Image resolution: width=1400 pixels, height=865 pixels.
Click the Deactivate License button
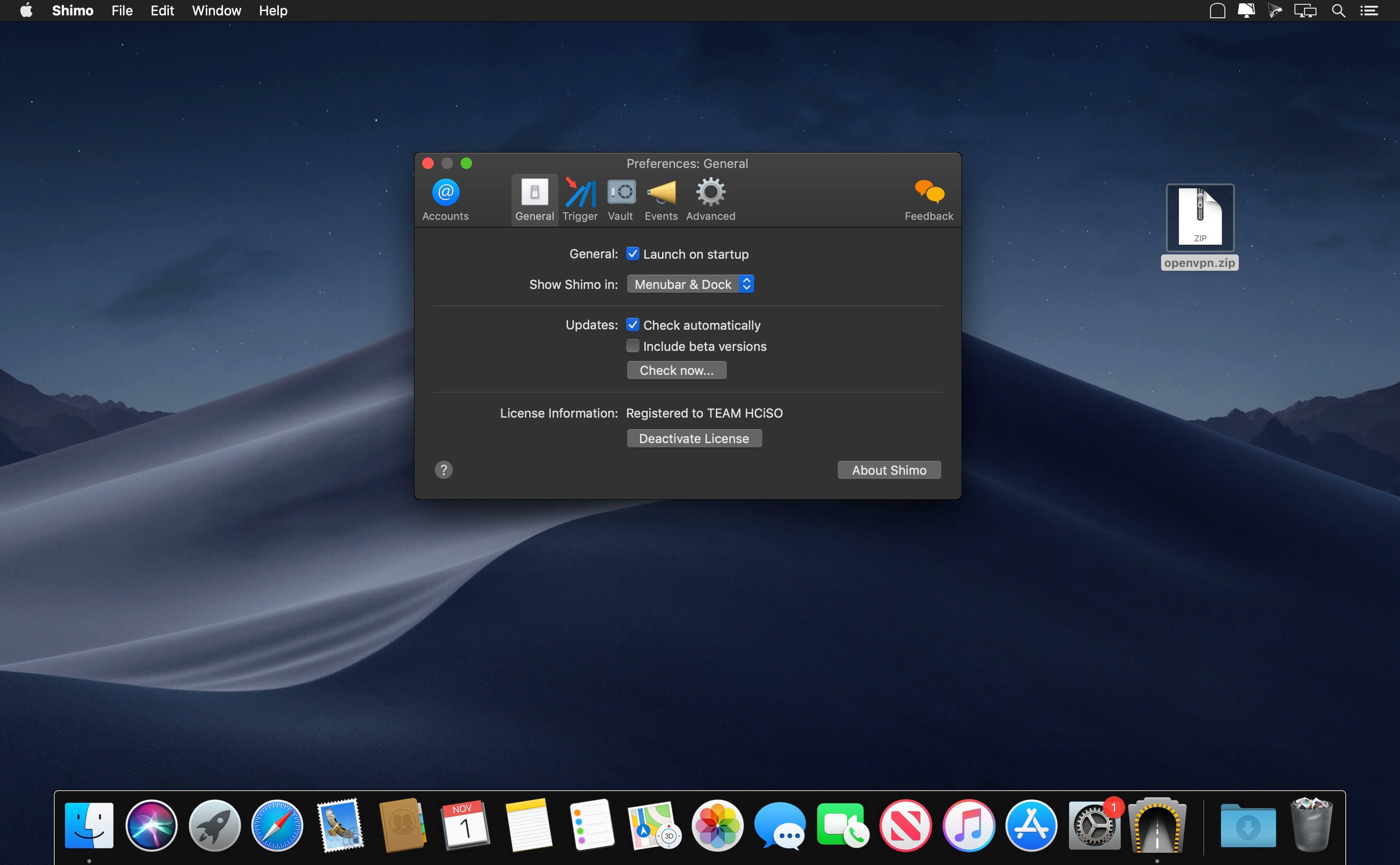pyautogui.click(x=693, y=438)
